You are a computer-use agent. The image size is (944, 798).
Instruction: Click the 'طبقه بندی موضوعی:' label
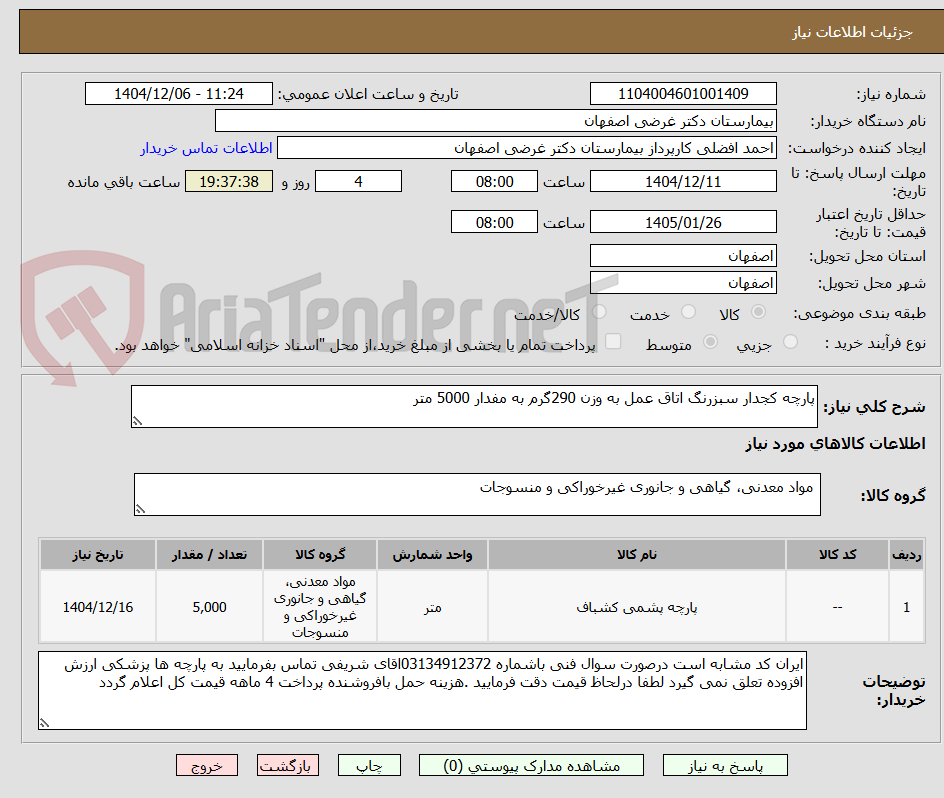(860, 313)
